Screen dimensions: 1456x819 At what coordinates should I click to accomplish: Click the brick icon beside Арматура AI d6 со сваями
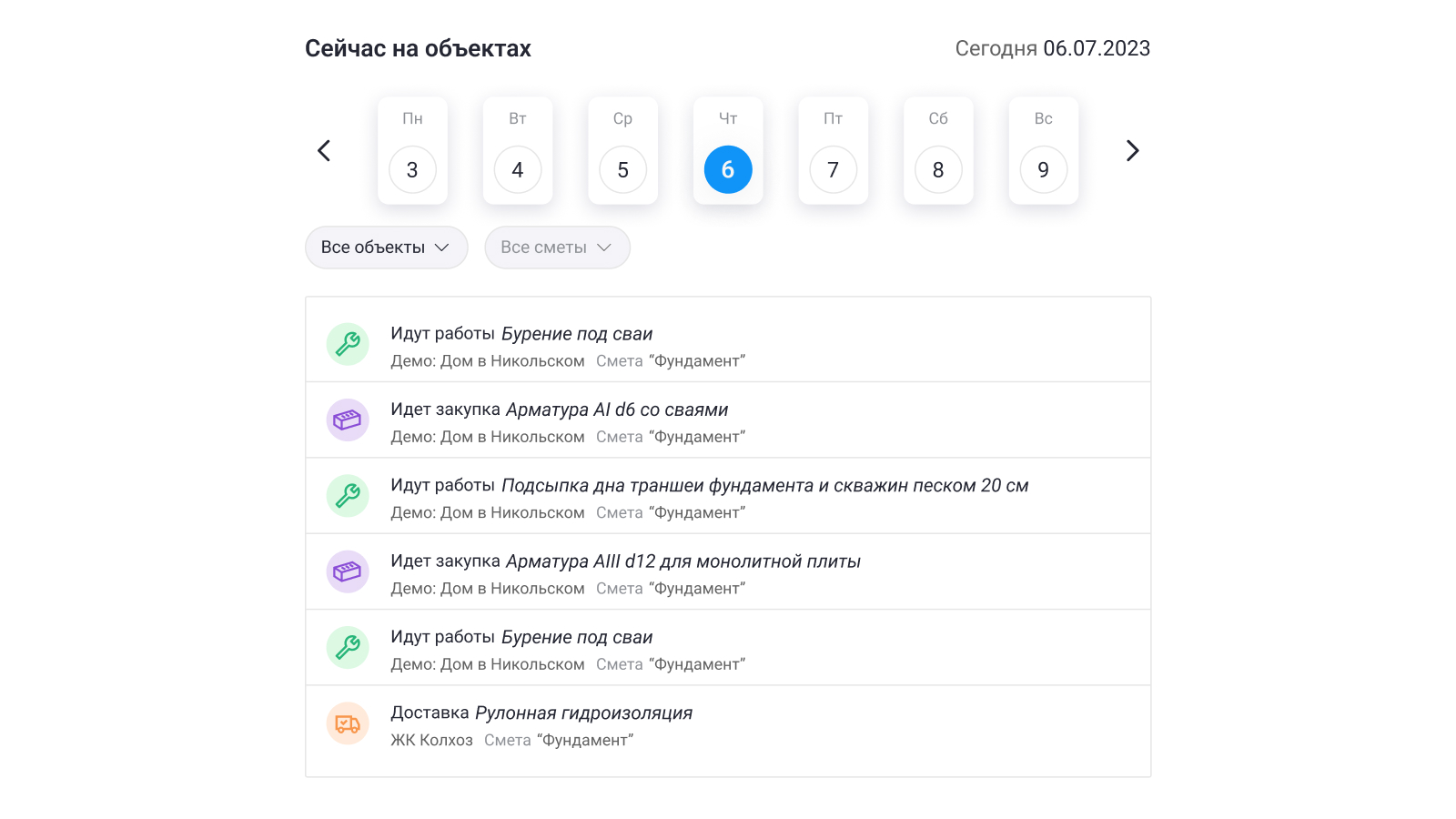point(348,420)
